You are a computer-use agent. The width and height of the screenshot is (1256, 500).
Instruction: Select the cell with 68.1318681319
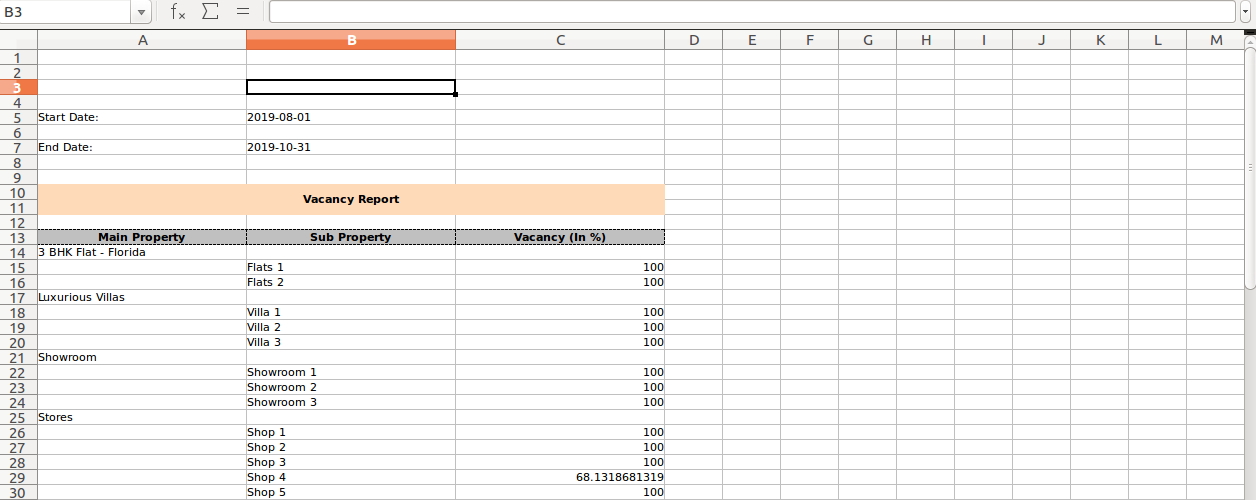560,478
